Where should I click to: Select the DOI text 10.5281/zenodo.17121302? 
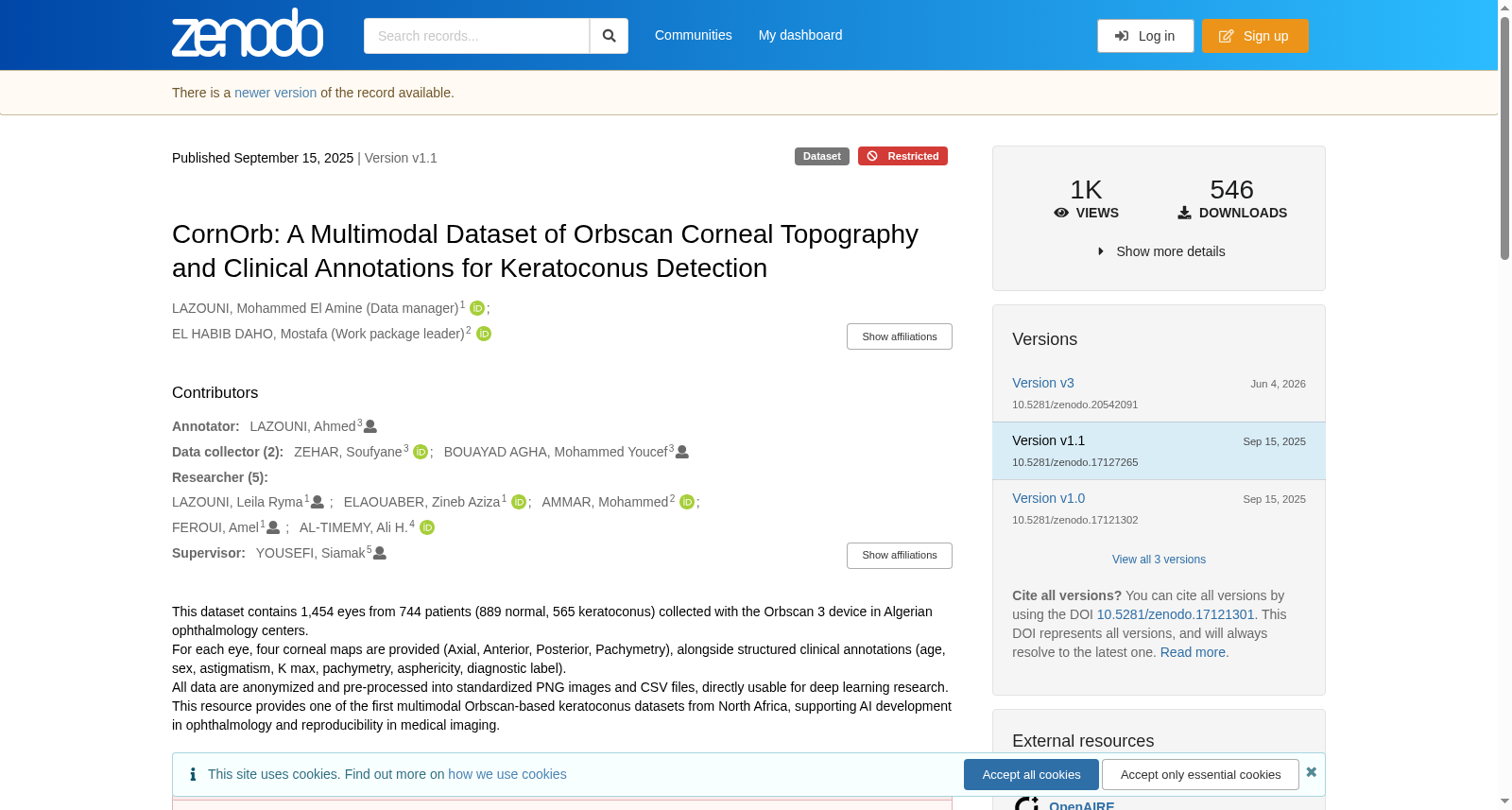1074,520
